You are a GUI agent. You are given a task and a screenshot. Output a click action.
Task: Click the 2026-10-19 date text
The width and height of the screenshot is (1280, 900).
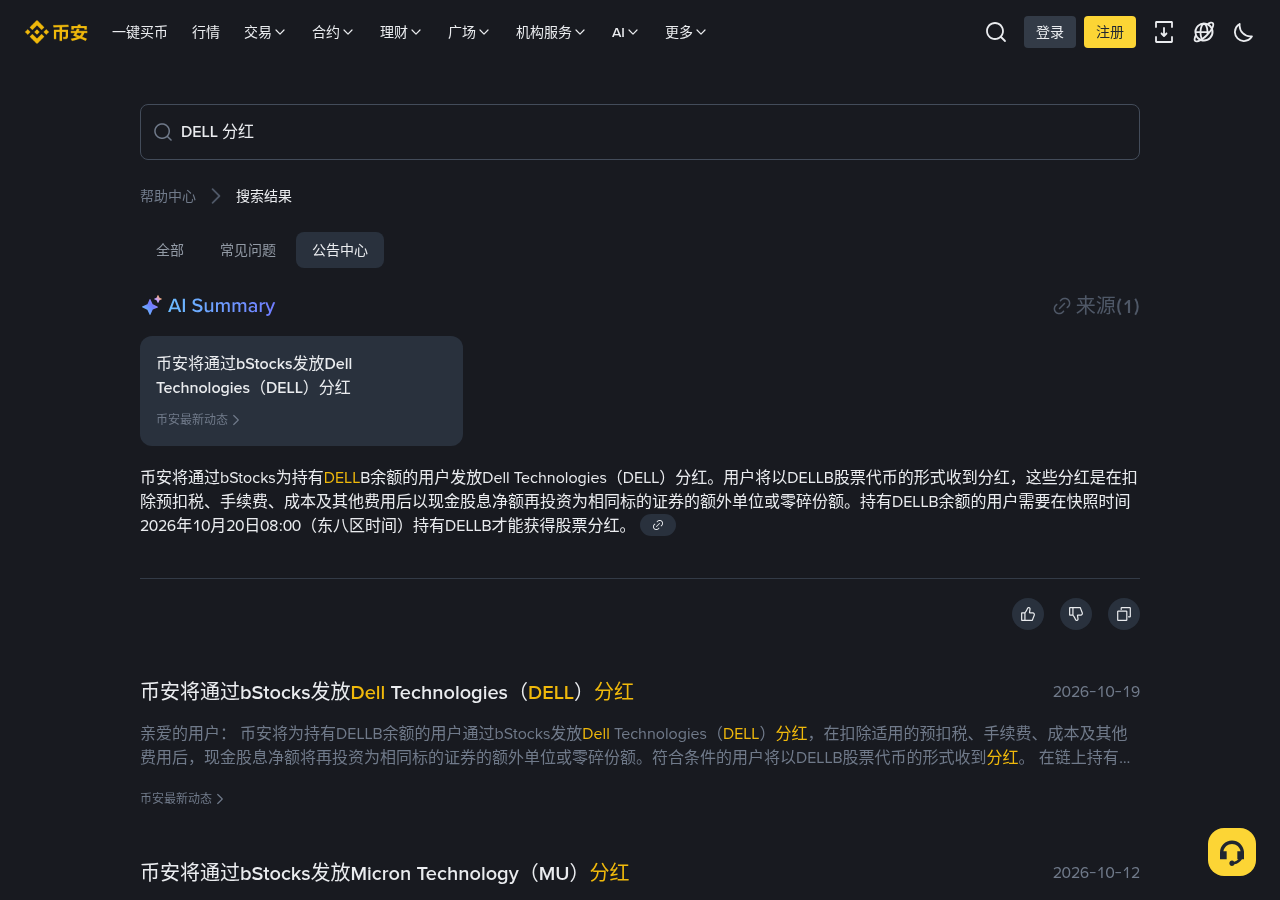[1096, 692]
